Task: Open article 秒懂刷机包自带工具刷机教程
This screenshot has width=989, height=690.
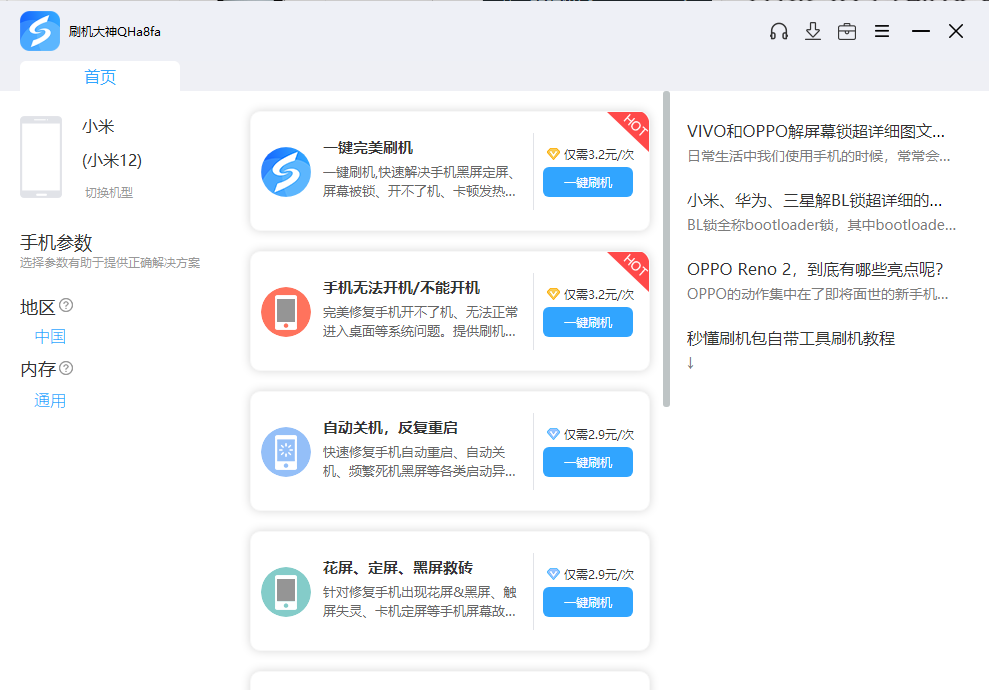Action: pyautogui.click(x=791, y=339)
